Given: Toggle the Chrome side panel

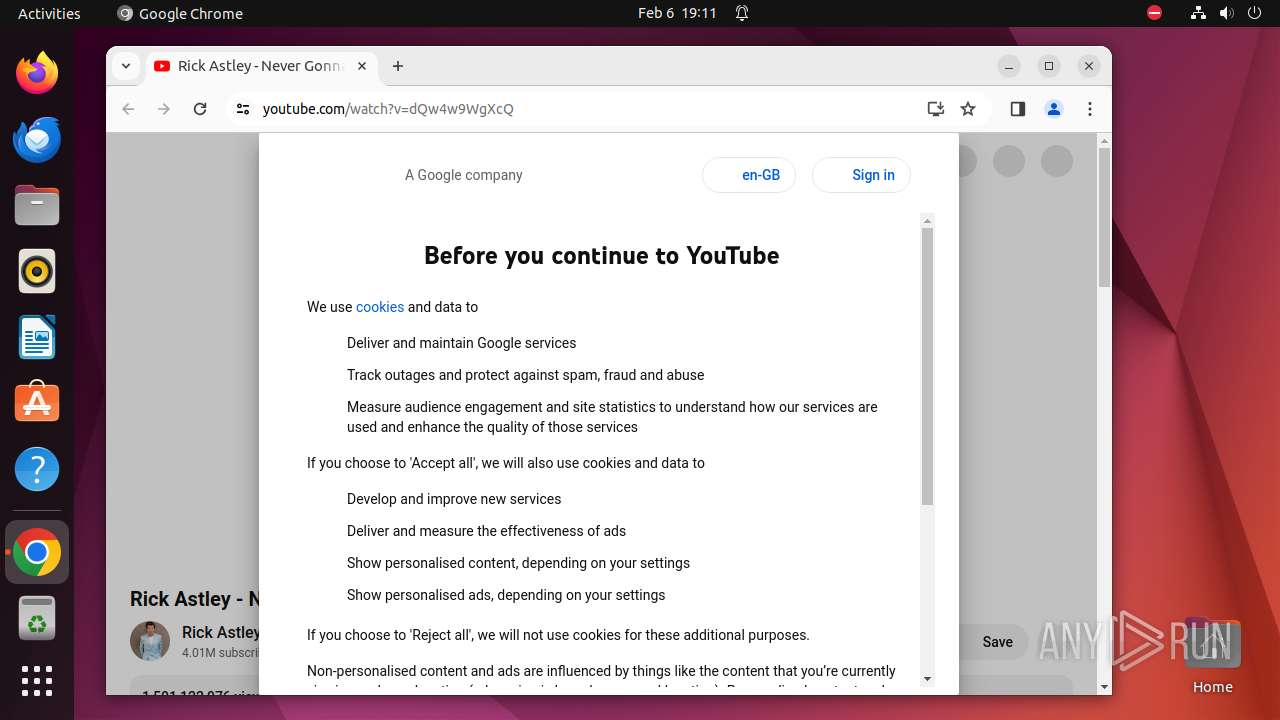Looking at the screenshot, I should 1018,109.
